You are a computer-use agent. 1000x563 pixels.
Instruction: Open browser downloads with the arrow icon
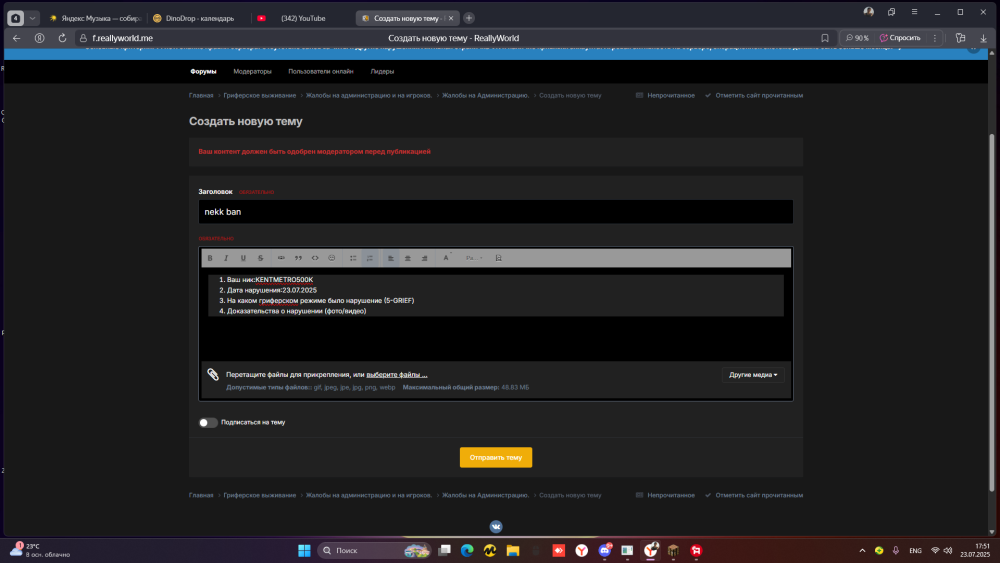click(x=983, y=38)
